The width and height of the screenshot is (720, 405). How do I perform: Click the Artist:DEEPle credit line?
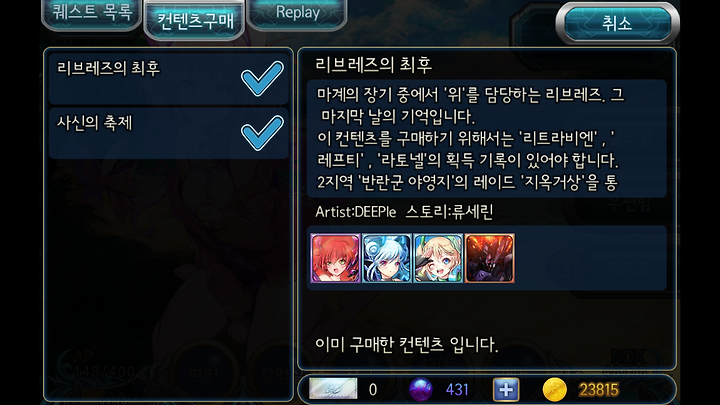click(x=355, y=212)
